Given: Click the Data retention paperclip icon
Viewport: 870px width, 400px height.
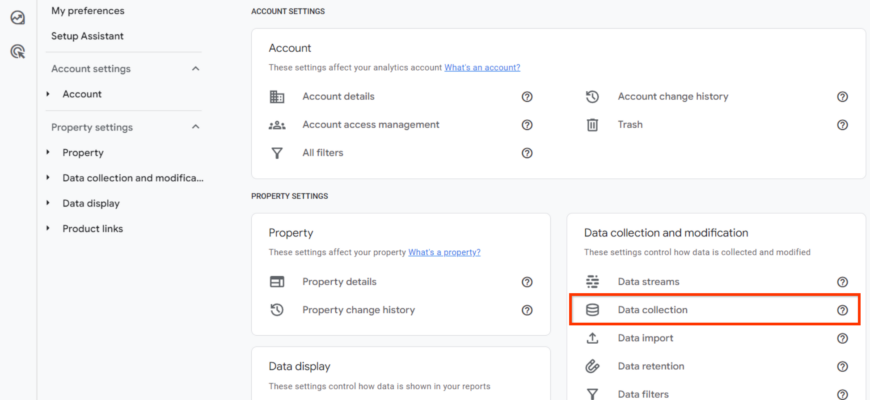Looking at the screenshot, I should (x=592, y=366).
